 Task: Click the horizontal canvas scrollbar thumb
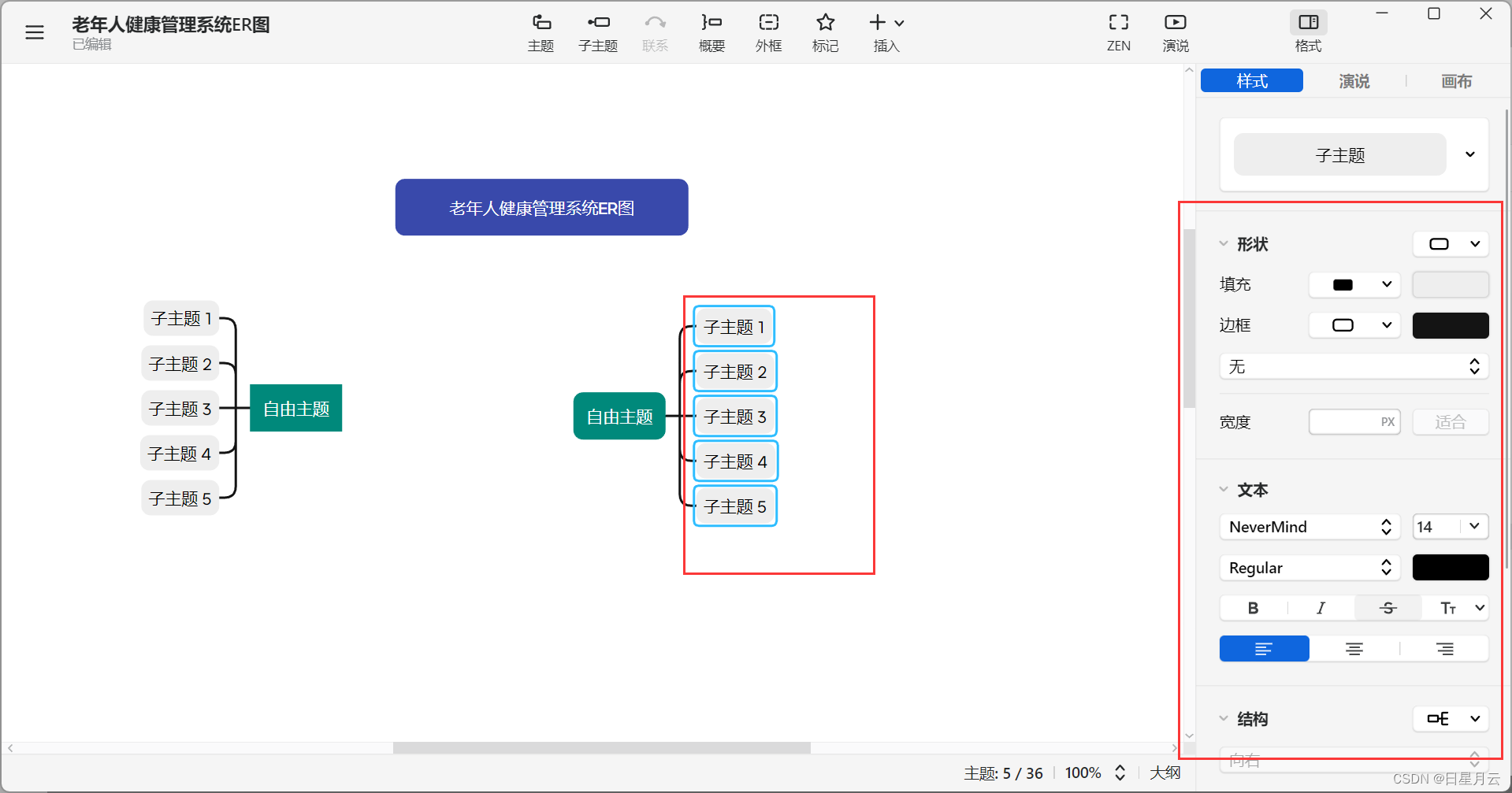(602, 748)
